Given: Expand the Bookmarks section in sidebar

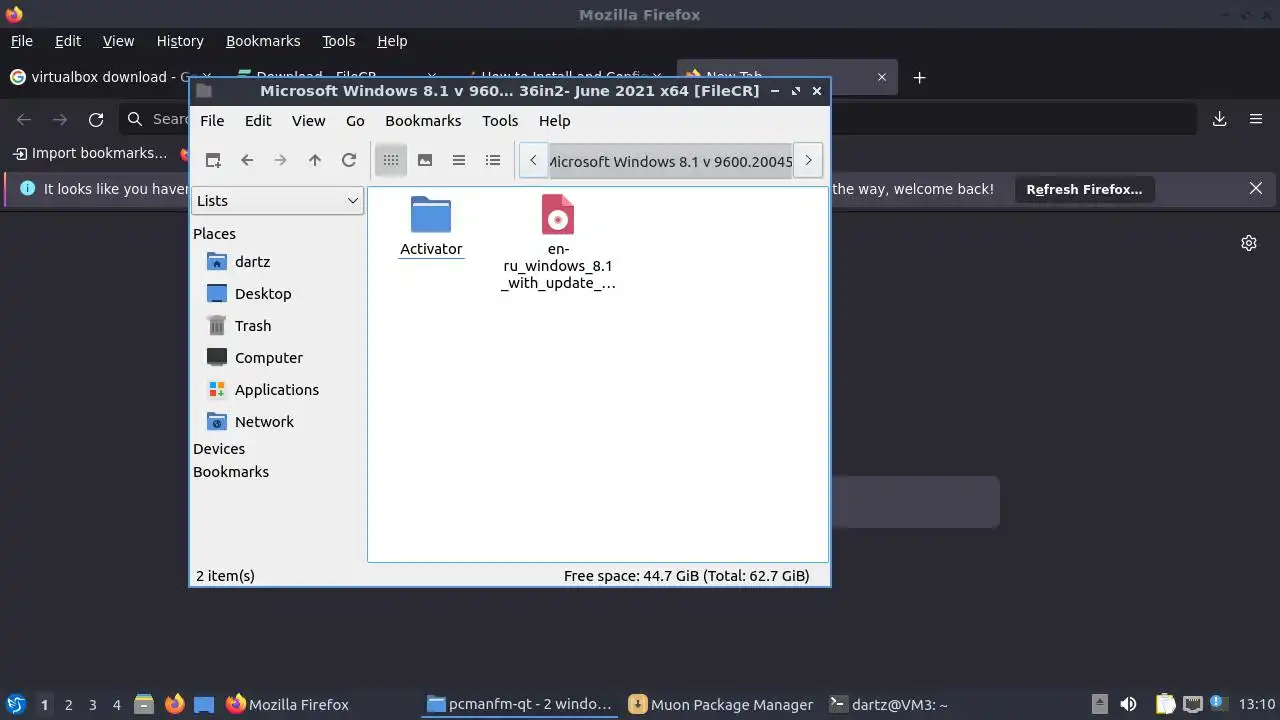Looking at the screenshot, I should point(231,472).
